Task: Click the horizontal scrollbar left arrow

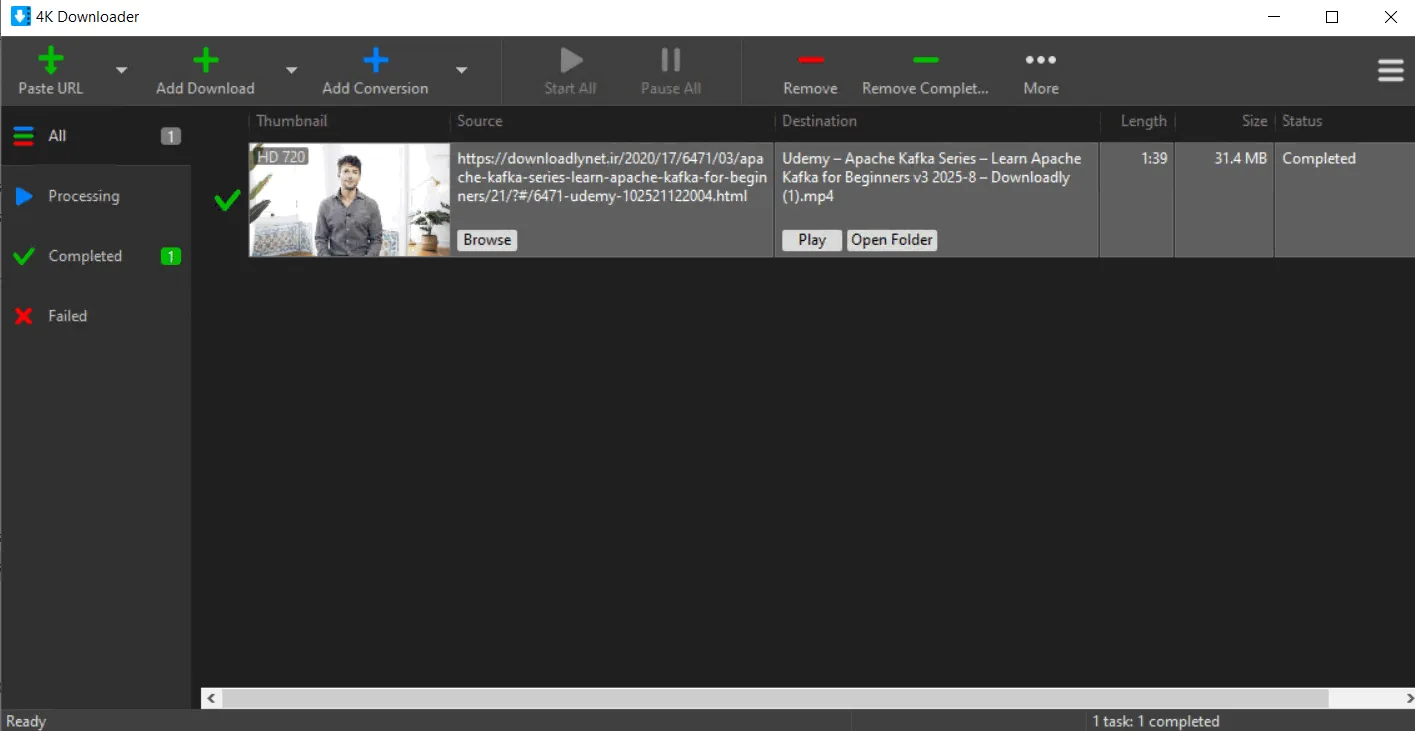Action: tap(211, 698)
